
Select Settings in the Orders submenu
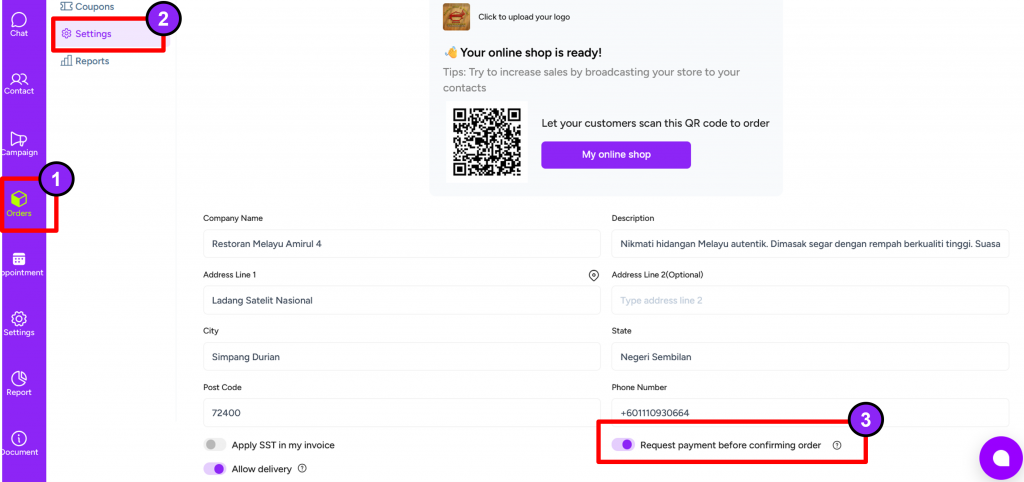(x=93, y=34)
